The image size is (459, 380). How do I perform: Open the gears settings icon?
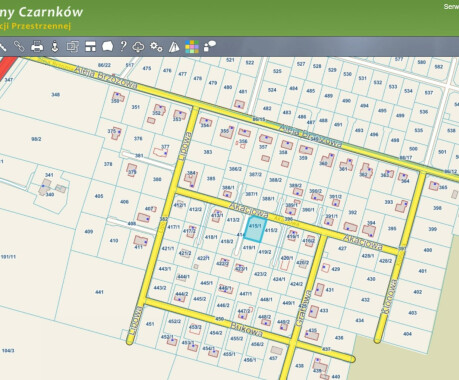(x=156, y=46)
